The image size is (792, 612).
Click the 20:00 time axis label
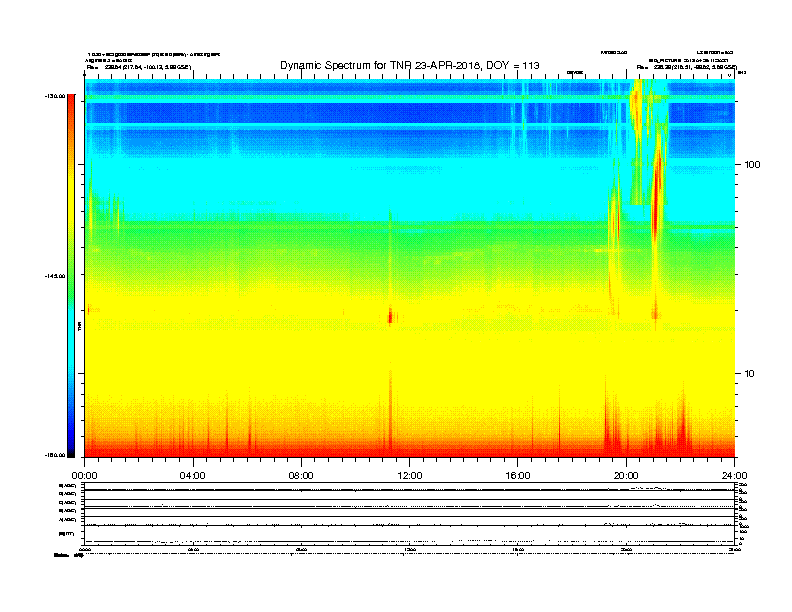[x=626, y=476]
